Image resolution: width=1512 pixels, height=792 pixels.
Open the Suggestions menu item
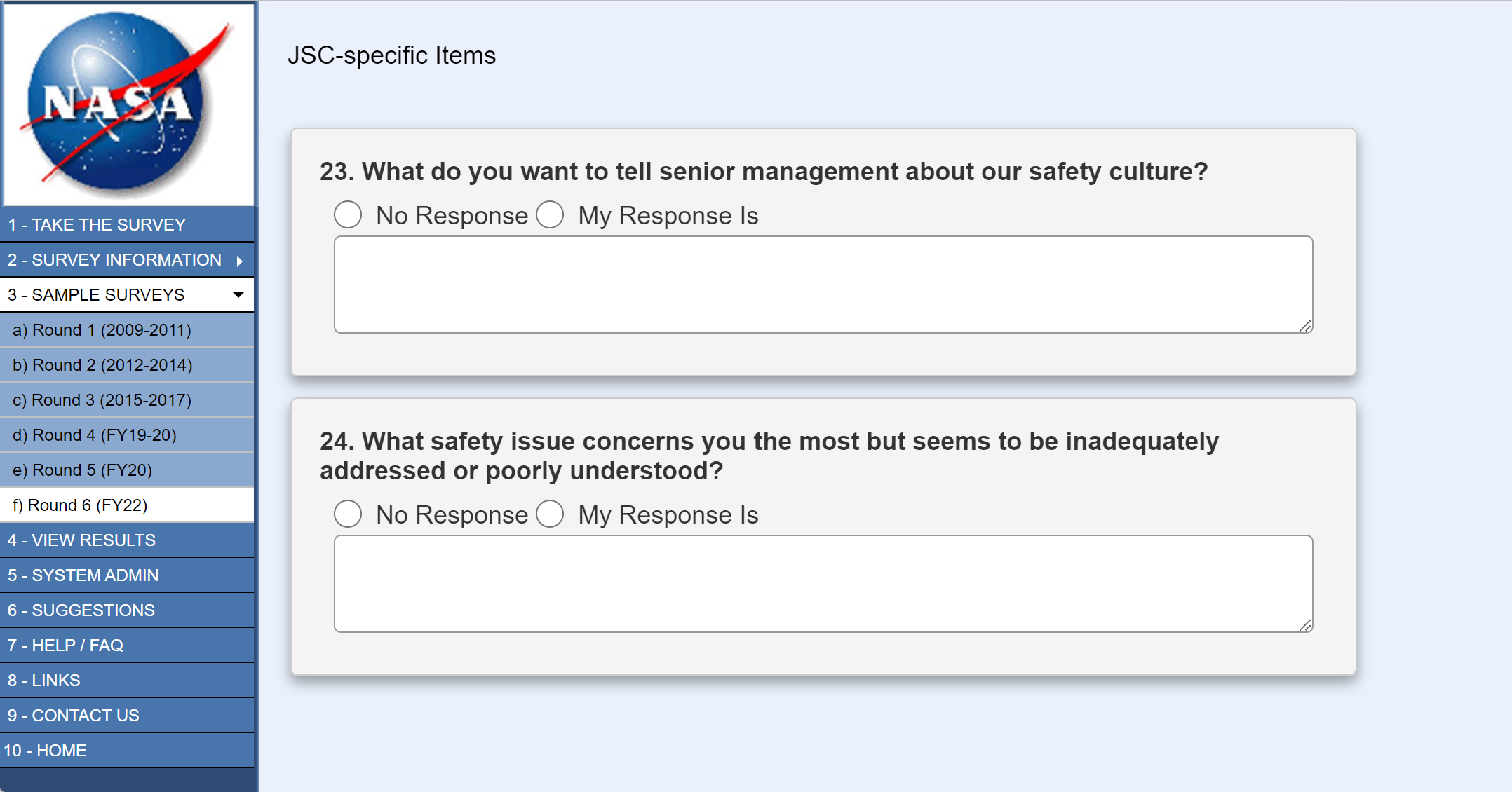(81, 610)
